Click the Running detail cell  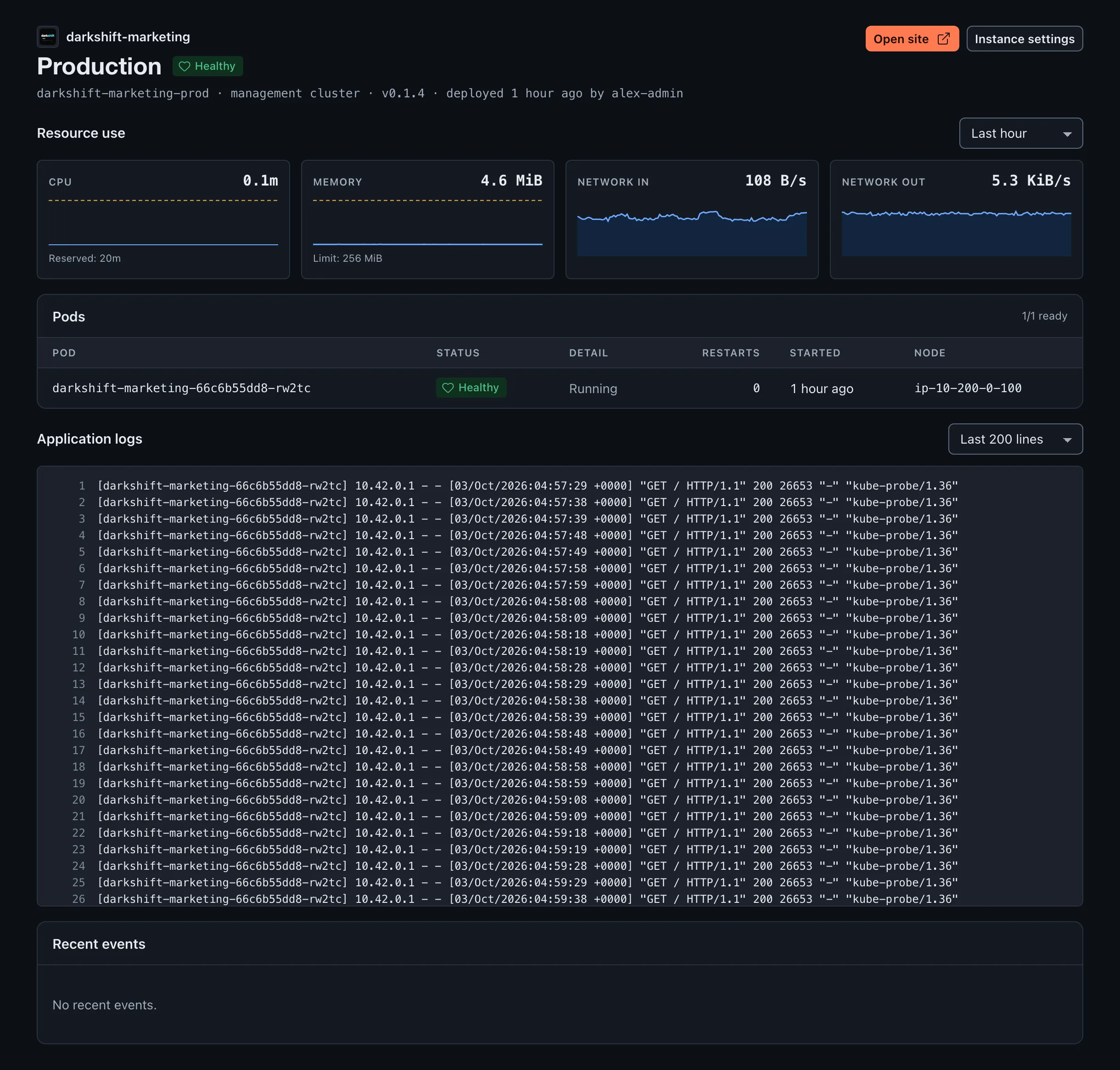pyautogui.click(x=593, y=389)
